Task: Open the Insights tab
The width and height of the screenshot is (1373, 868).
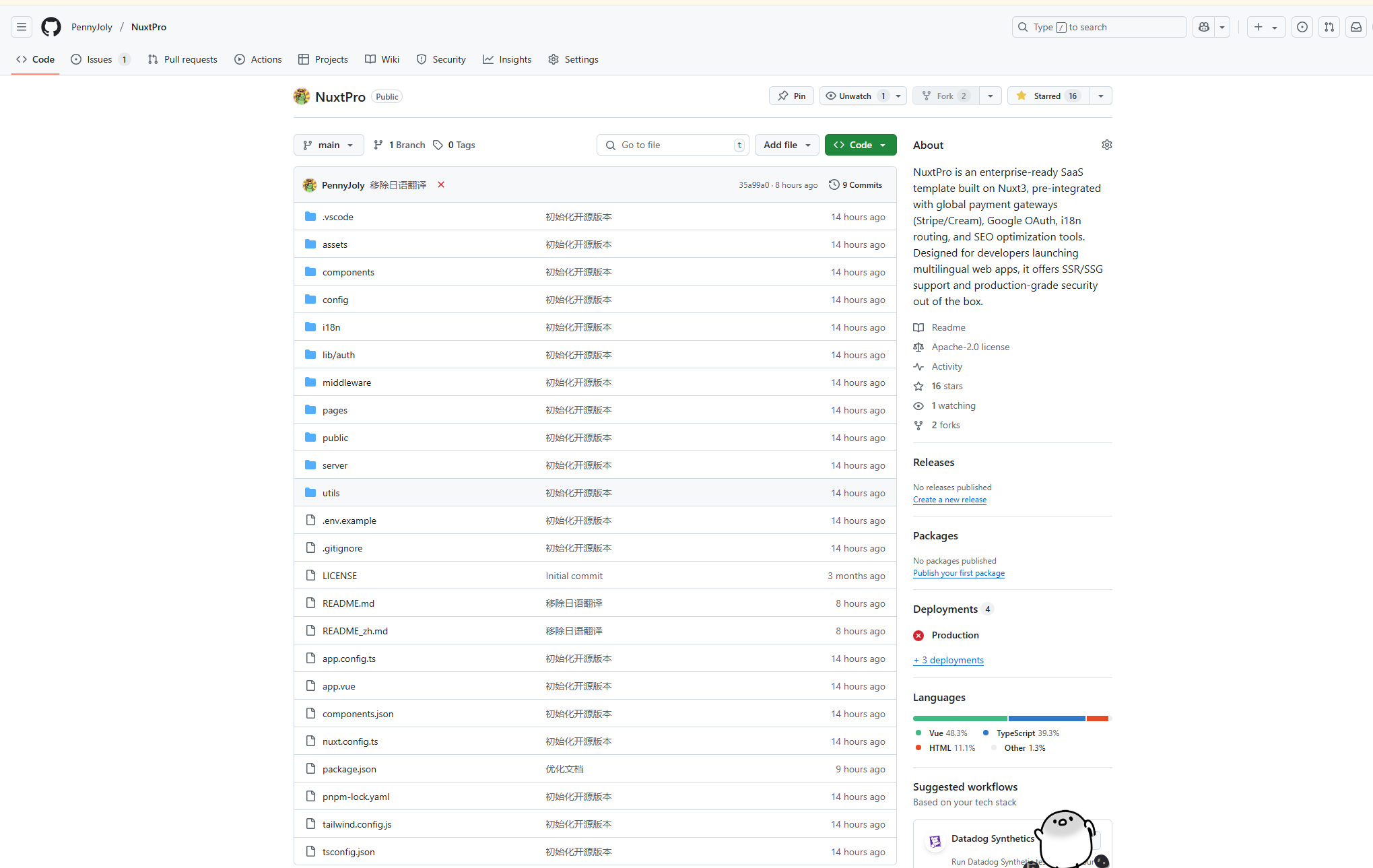Action: (507, 59)
